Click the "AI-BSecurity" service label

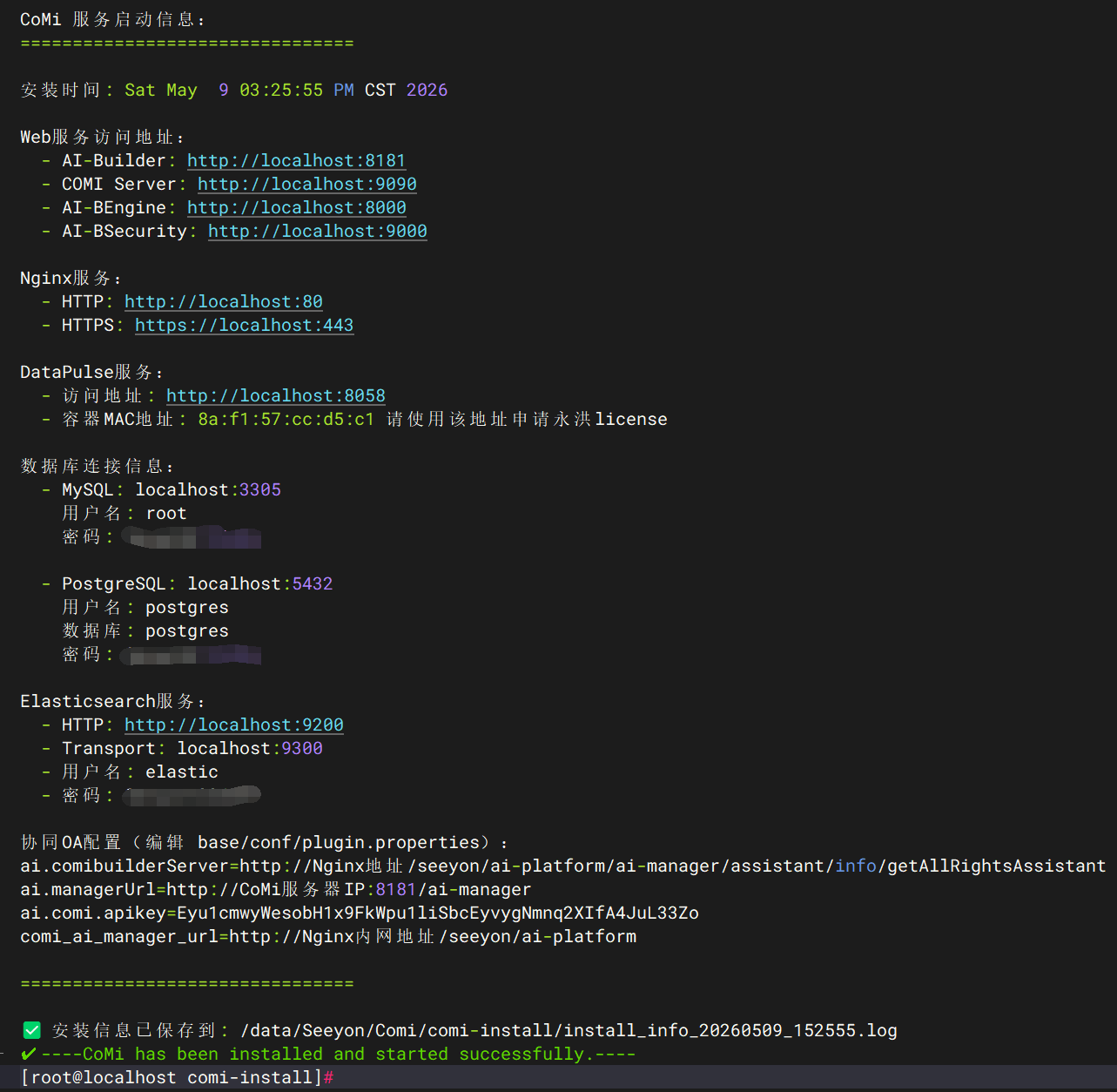pyautogui.click(x=124, y=231)
